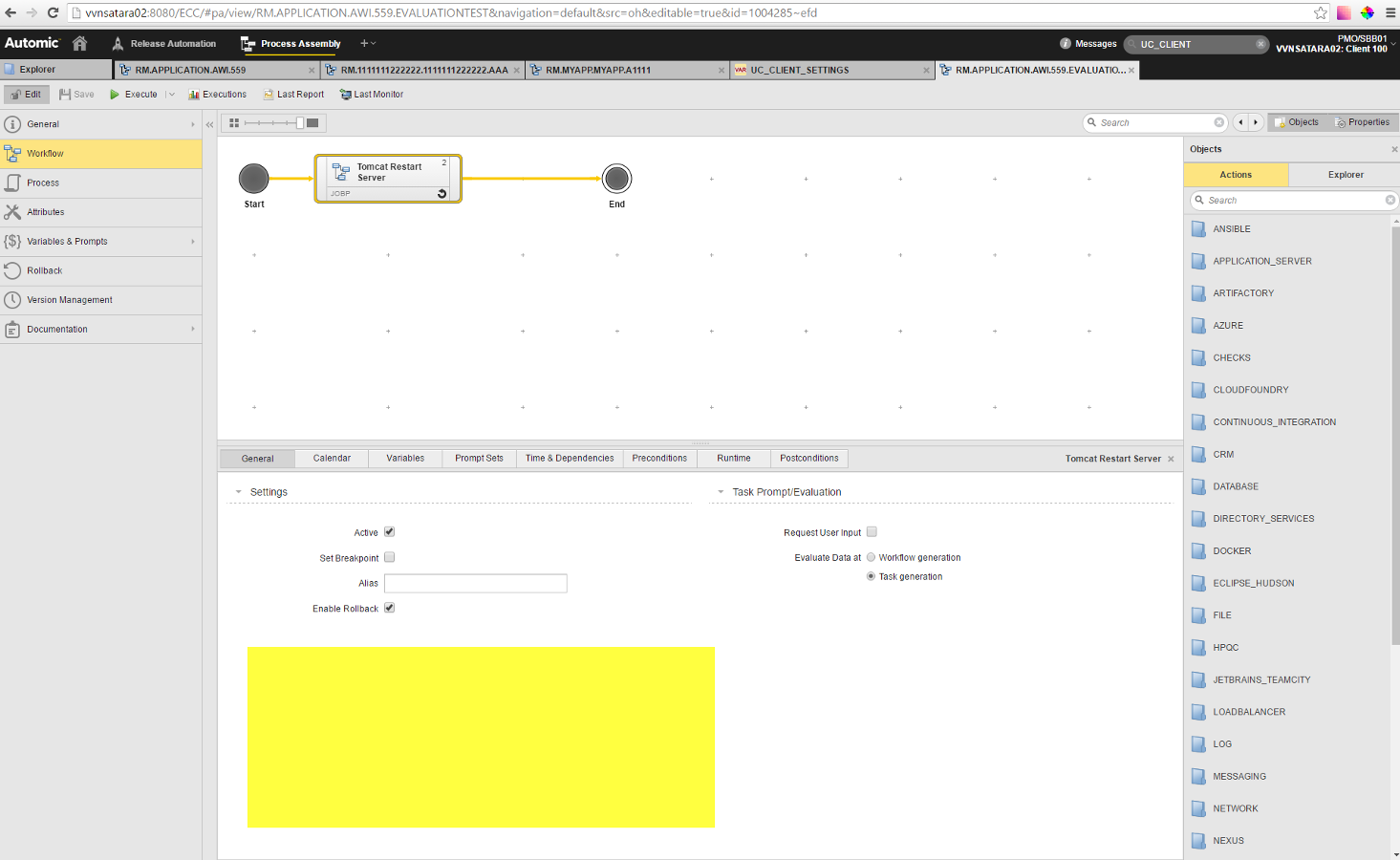Enable the Set Breakpoint checkbox
The image size is (1400, 860).
click(x=389, y=557)
